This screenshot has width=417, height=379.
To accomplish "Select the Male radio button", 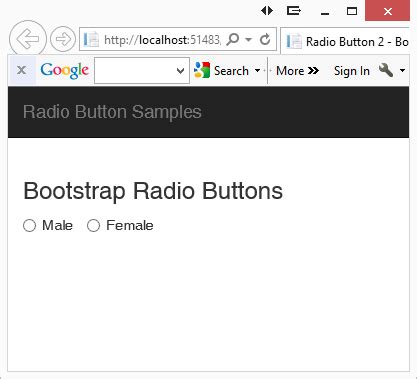I will pos(29,225).
